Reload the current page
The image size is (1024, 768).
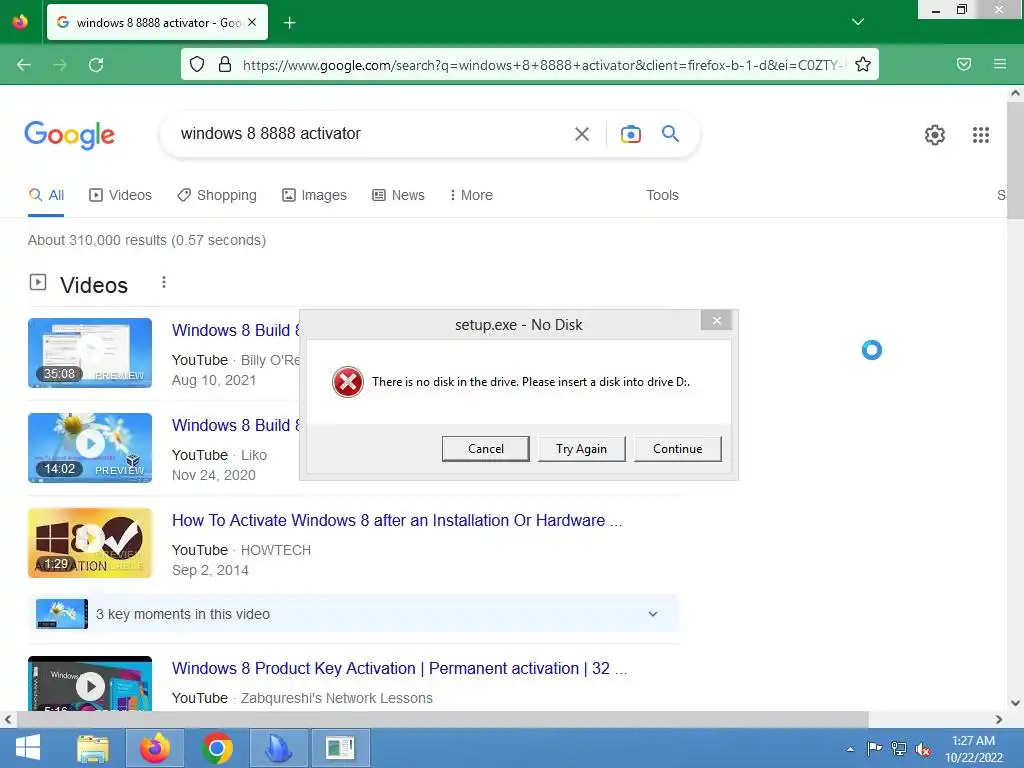coord(96,65)
